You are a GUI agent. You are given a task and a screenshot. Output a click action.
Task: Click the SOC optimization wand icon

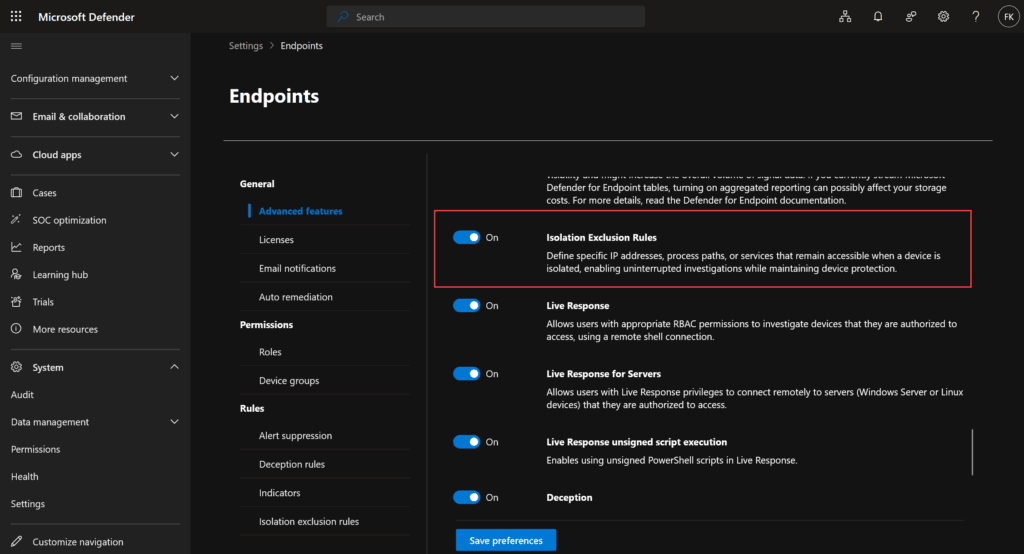click(16, 220)
